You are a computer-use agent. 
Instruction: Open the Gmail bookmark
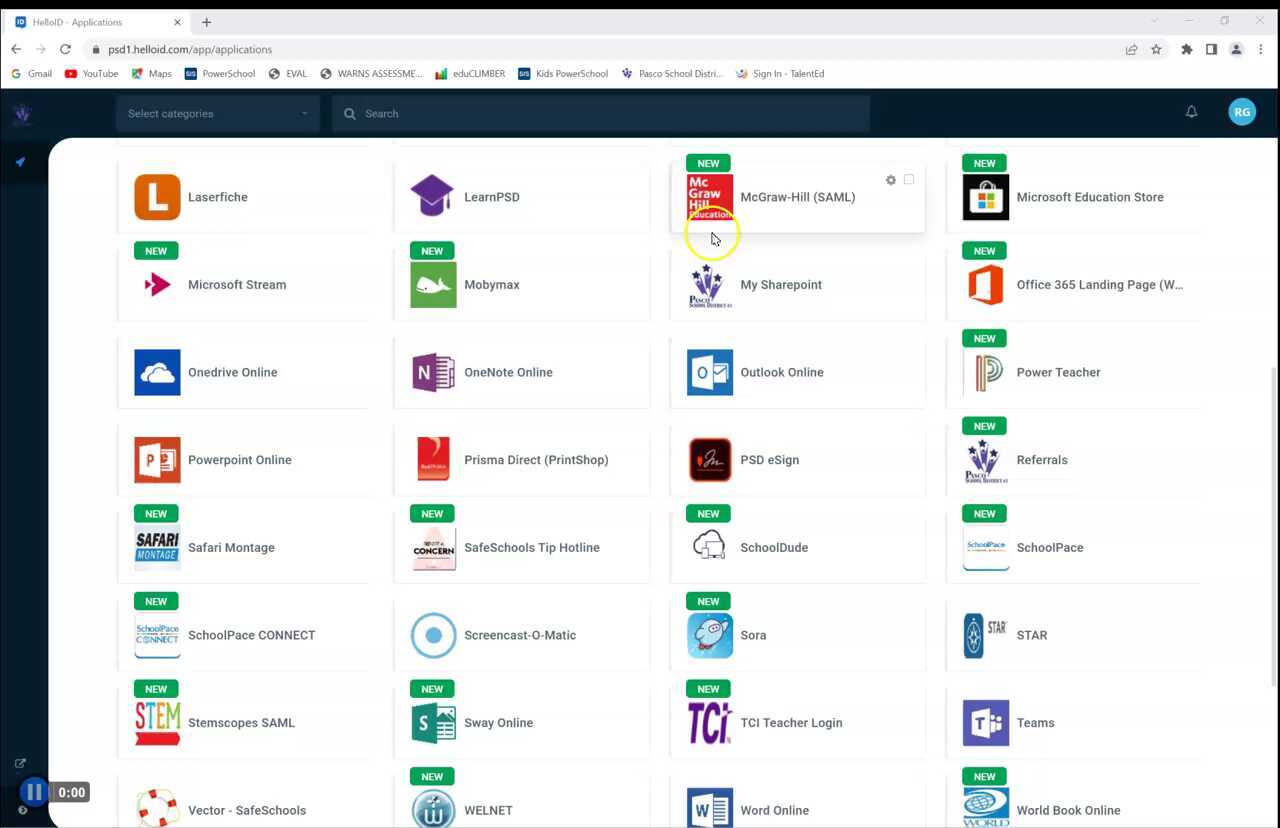click(x=33, y=73)
